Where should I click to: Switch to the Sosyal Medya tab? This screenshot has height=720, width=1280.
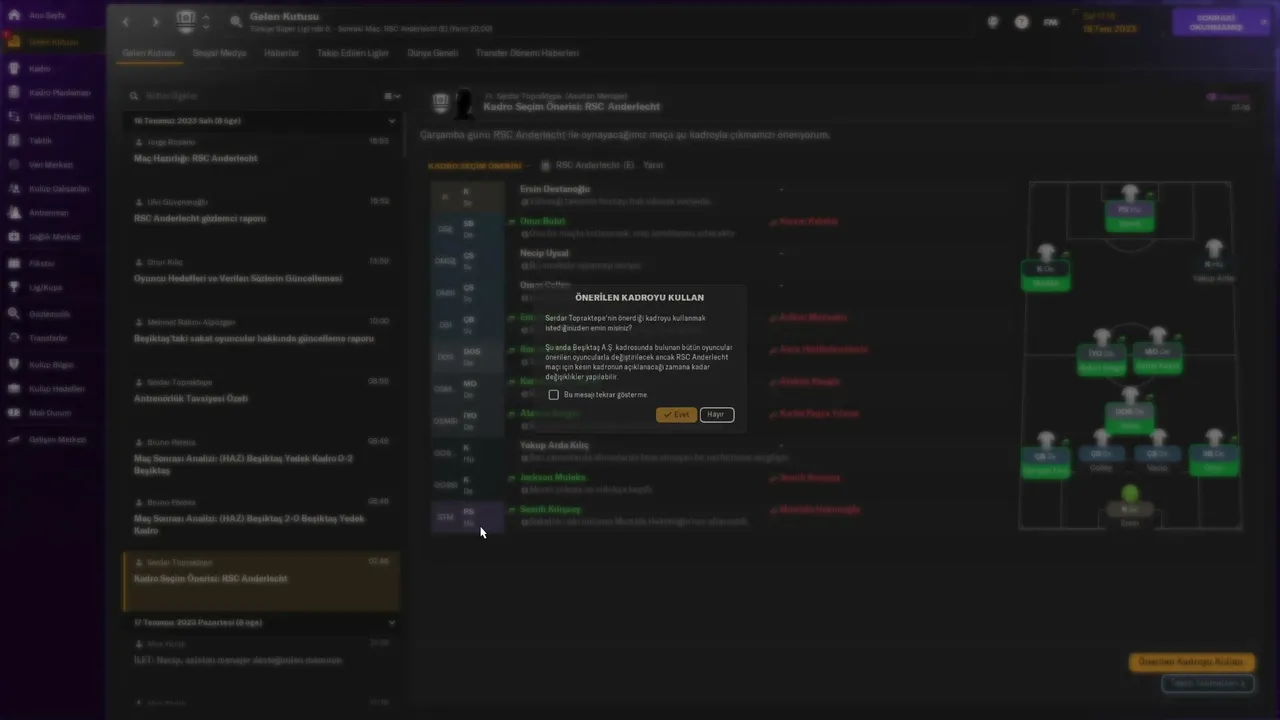[219, 53]
